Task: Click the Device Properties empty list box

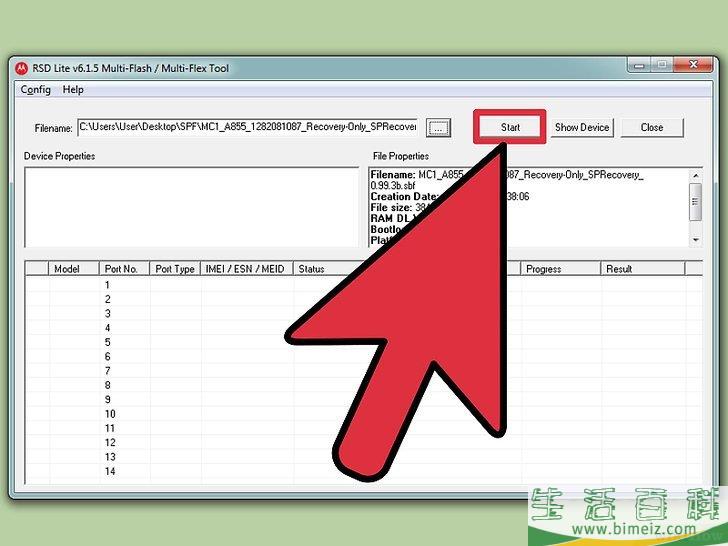Action: [x=192, y=207]
